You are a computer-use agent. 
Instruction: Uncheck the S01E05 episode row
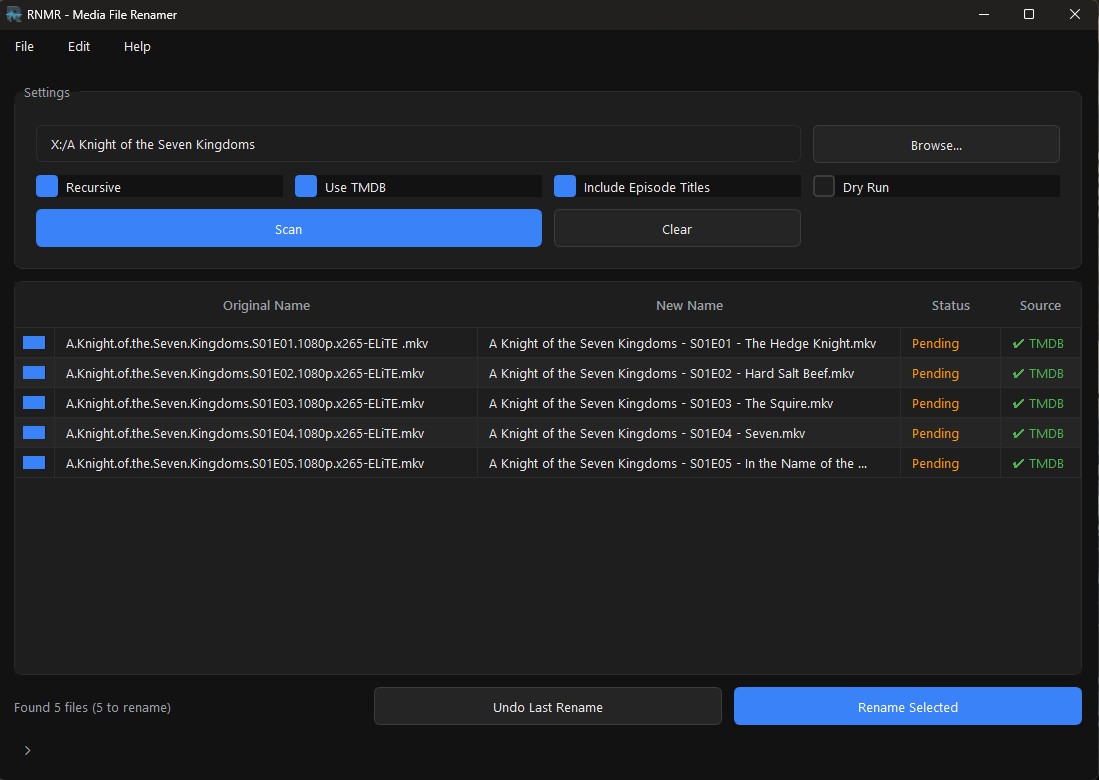34,463
